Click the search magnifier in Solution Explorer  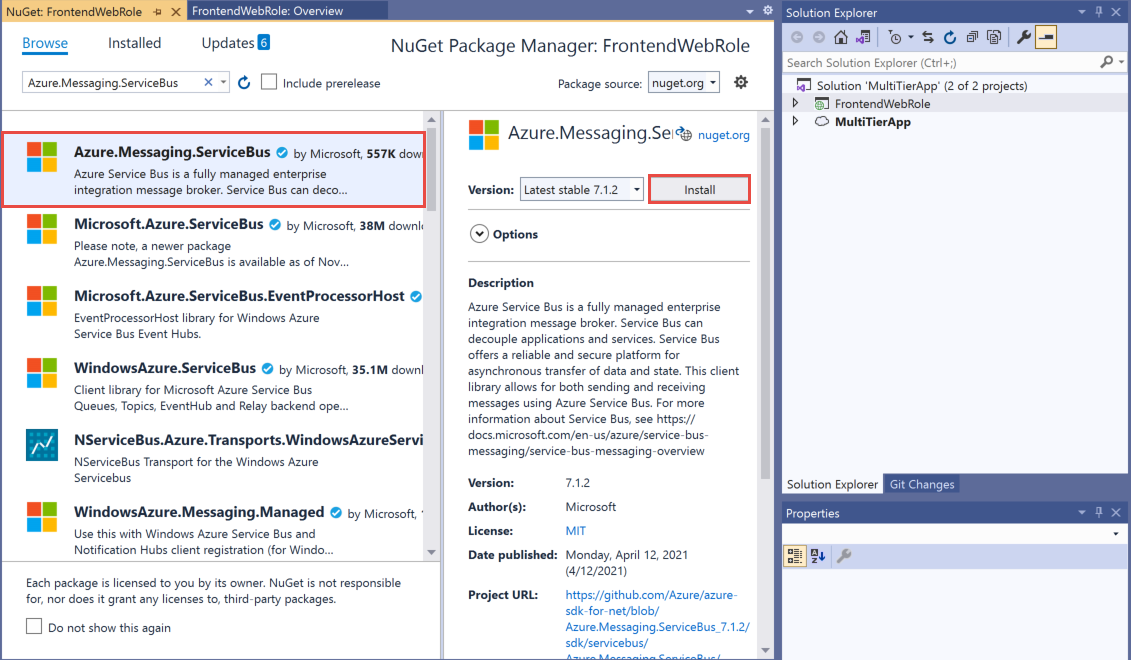[x=1106, y=63]
